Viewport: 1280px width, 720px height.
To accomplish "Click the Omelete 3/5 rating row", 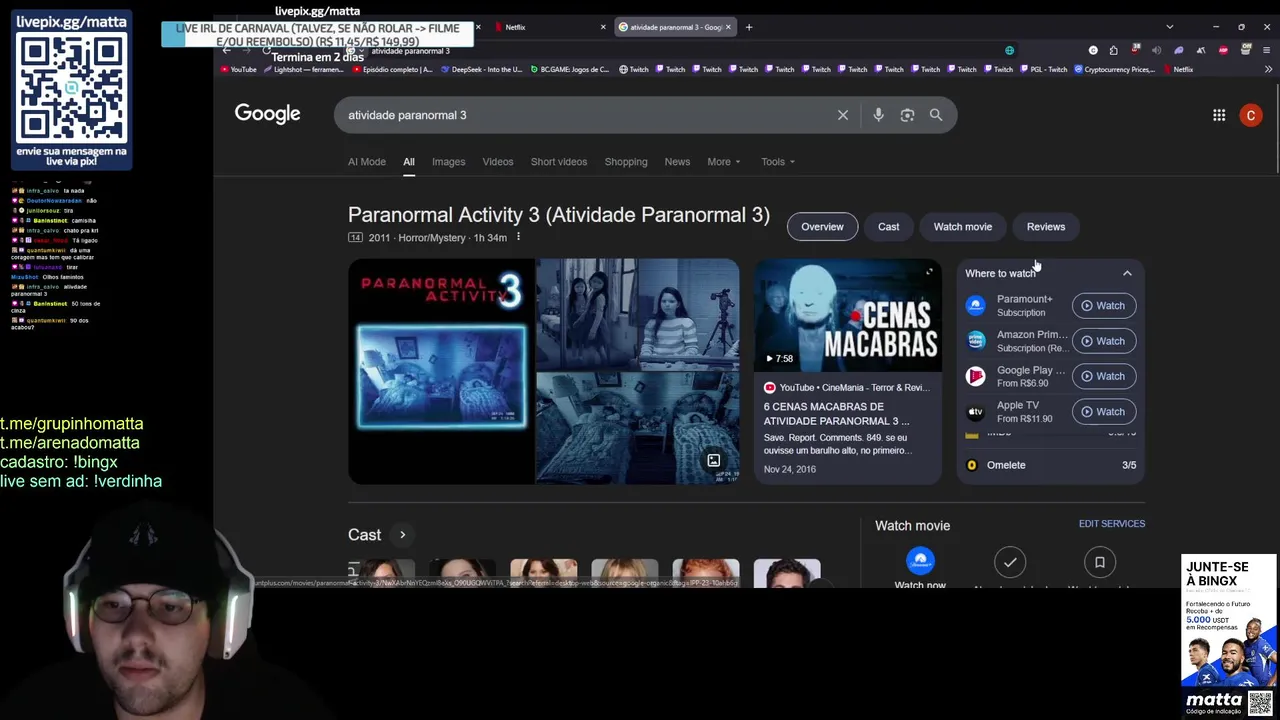I will pyautogui.click(x=1051, y=465).
